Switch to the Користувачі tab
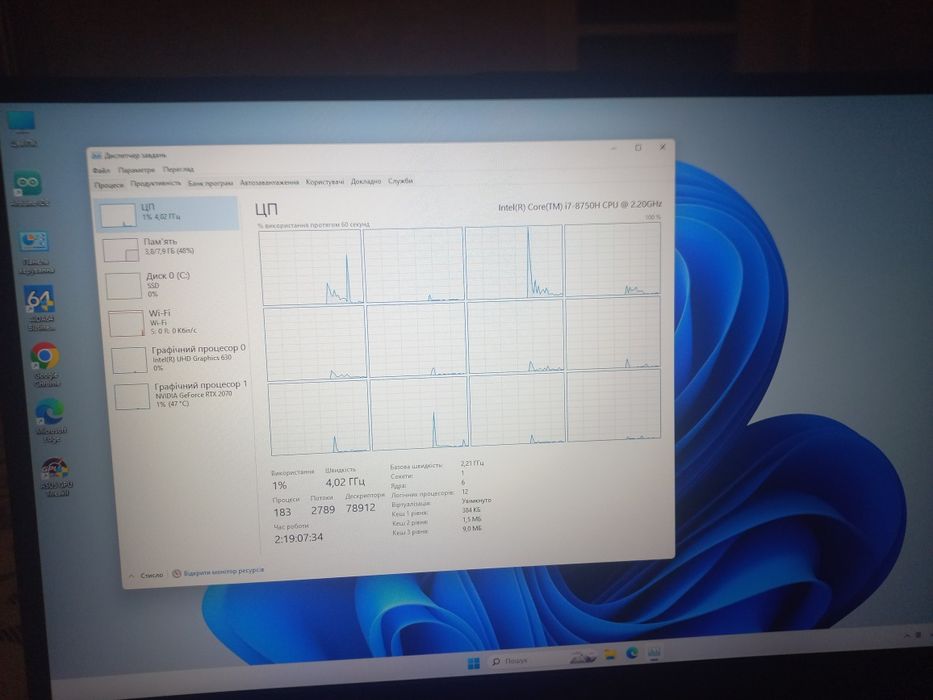This screenshot has height=700, width=933. 325,182
